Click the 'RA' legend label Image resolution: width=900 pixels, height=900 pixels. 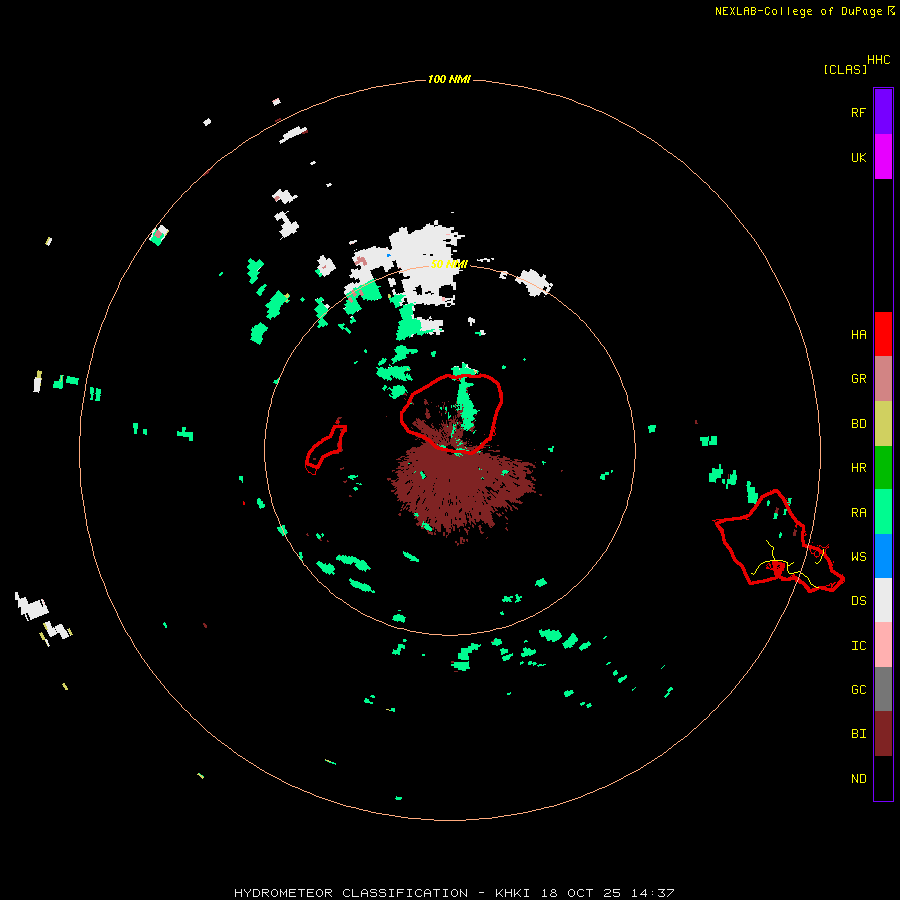coord(858,512)
